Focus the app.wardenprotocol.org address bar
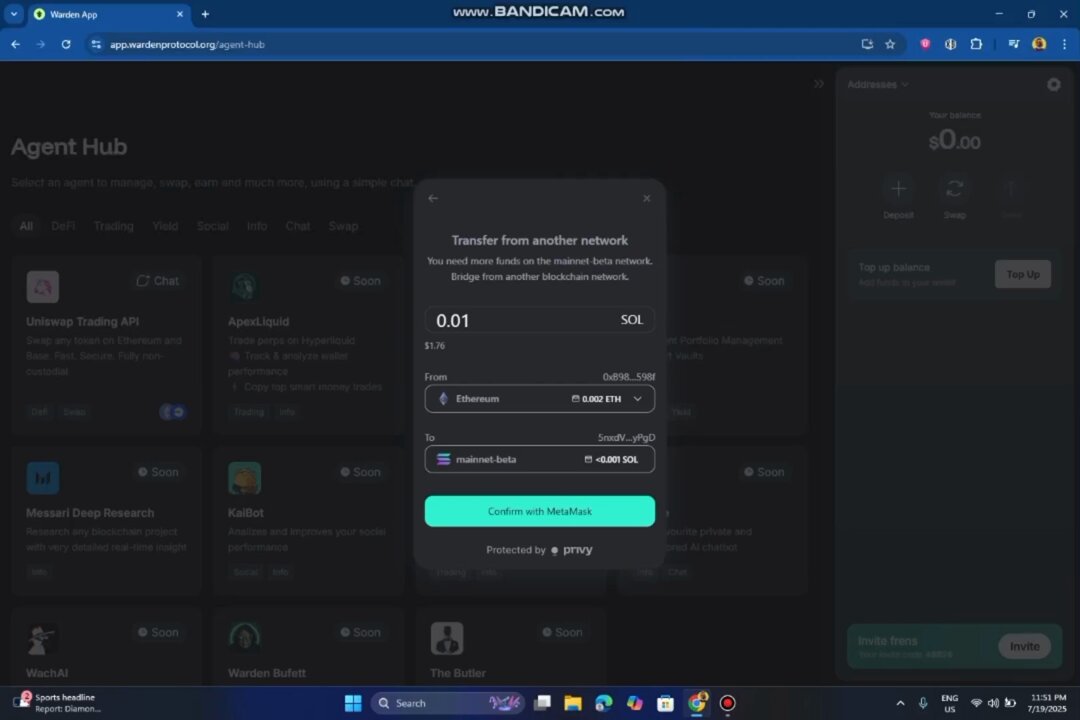Screen dimensions: 1080x720 click(187, 44)
